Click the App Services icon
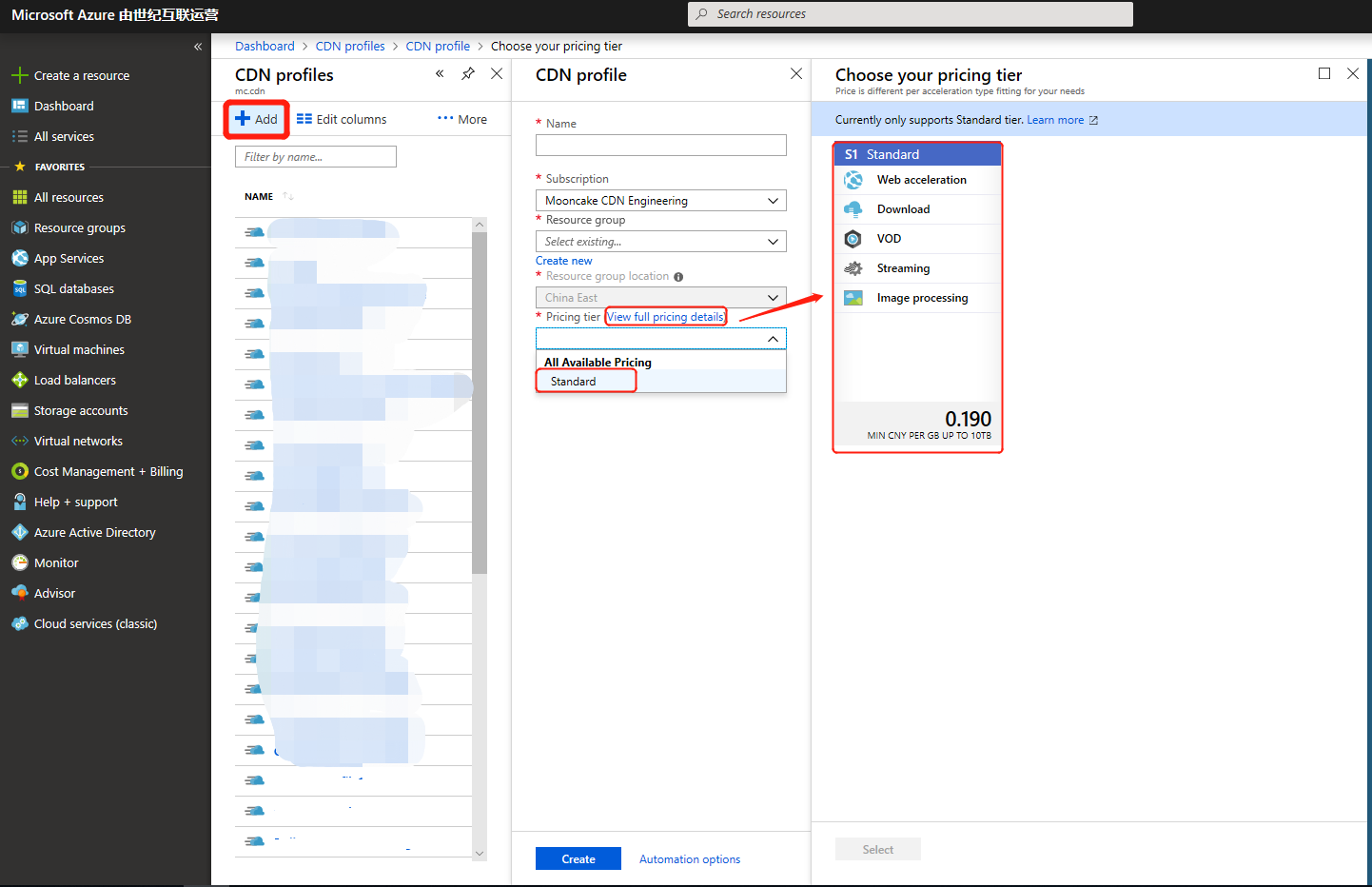Screen dimensions: 1372x887 coord(19,258)
